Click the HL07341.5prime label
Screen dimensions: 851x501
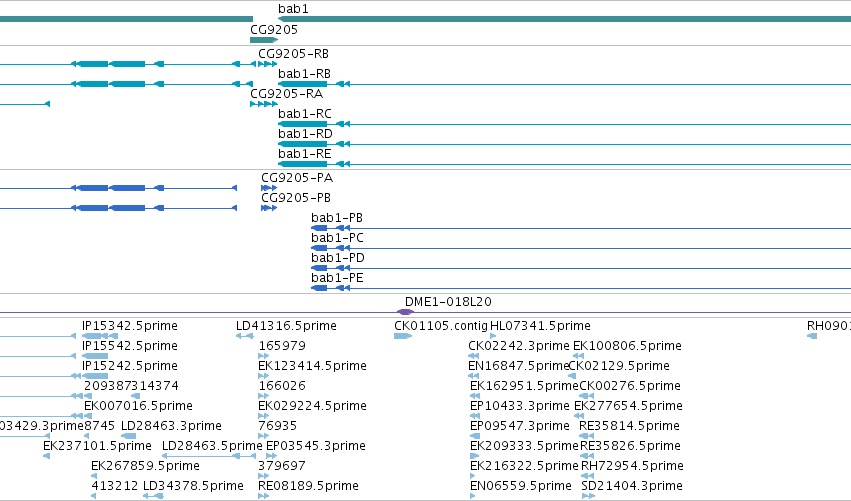tap(540, 326)
